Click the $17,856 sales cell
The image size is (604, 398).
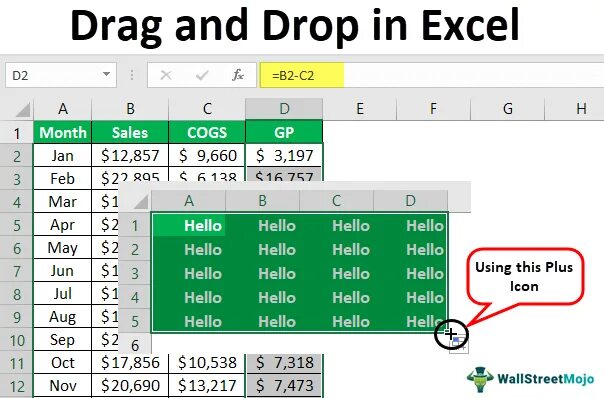pyautogui.click(x=130, y=363)
